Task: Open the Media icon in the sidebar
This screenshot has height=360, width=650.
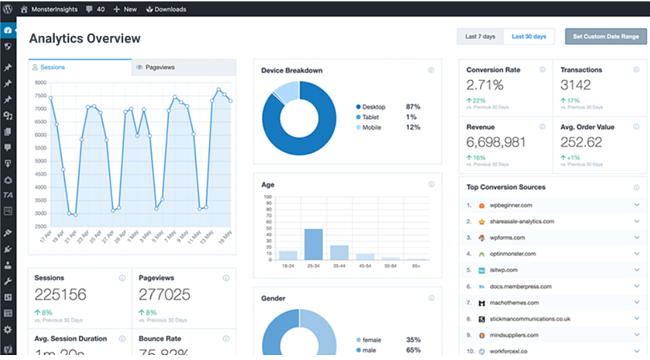Action: coord(7,116)
